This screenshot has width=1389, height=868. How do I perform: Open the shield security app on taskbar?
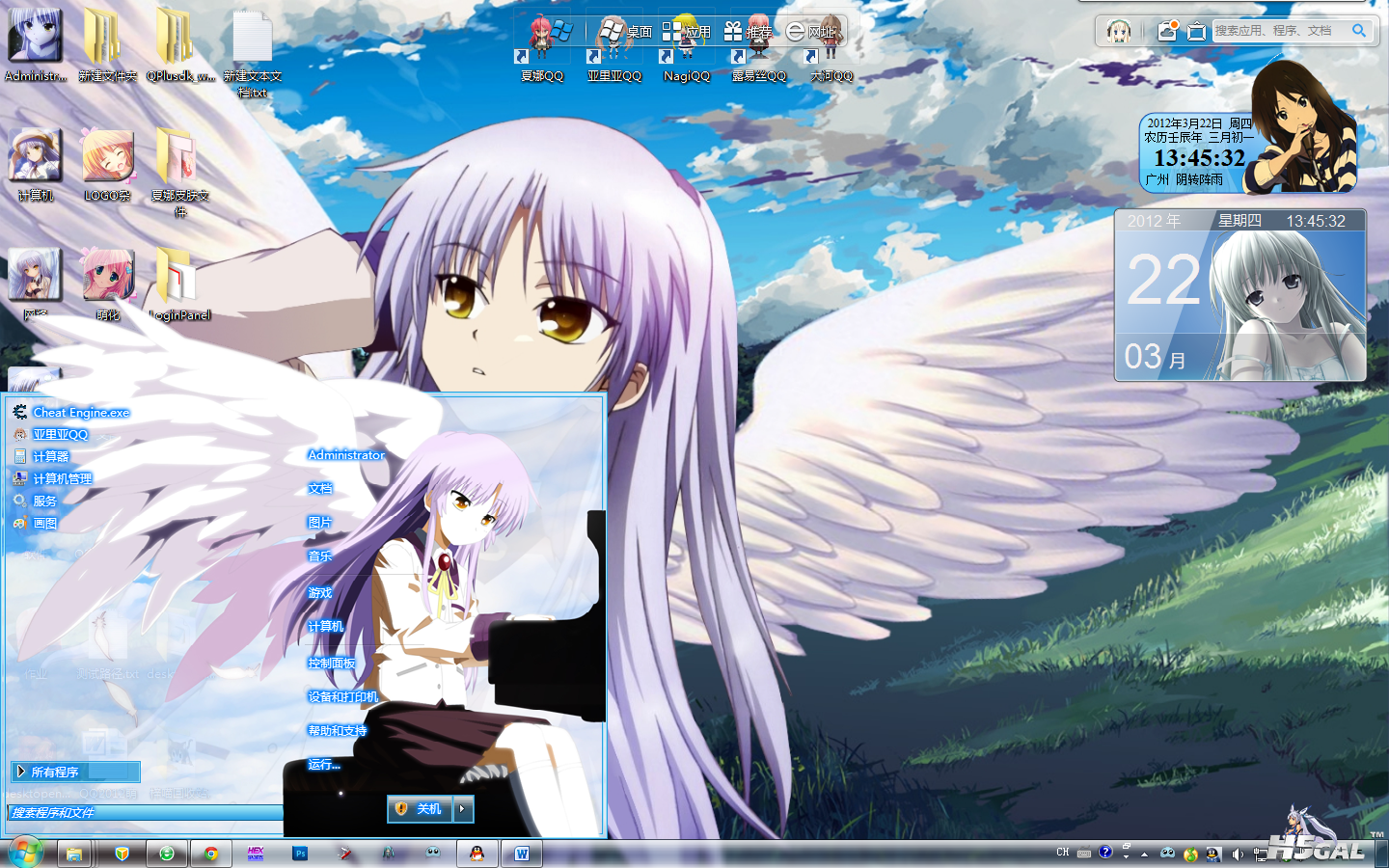(x=122, y=854)
